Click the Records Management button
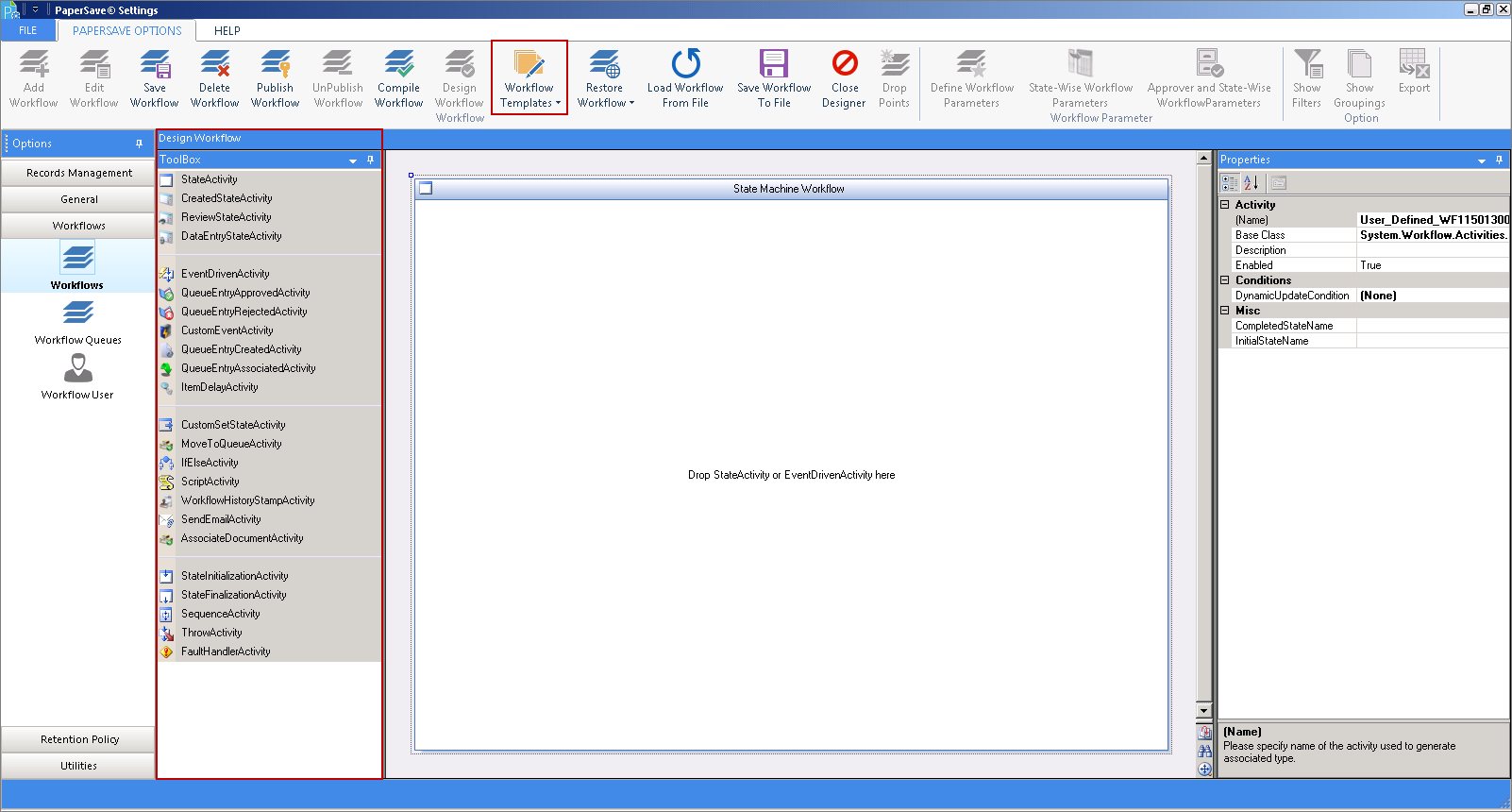Viewport: 1512px width, 812px height. click(78, 173)
